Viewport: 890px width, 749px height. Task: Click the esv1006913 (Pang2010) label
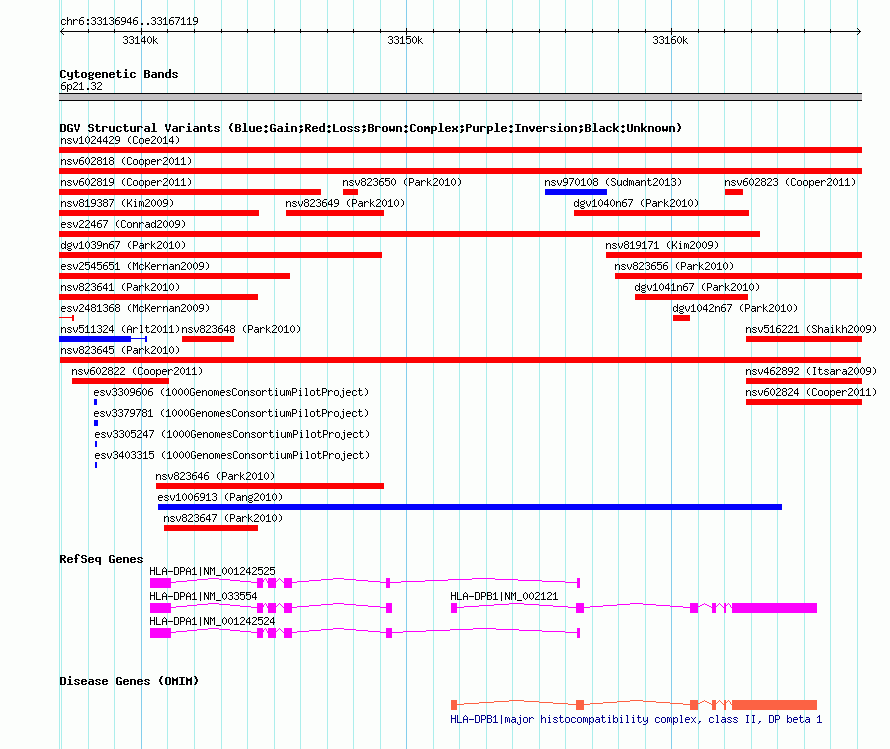220,497
